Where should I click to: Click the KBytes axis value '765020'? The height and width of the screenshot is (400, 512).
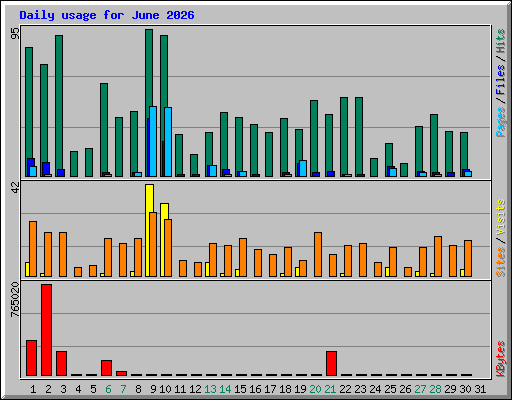click(x=15, y=299)
